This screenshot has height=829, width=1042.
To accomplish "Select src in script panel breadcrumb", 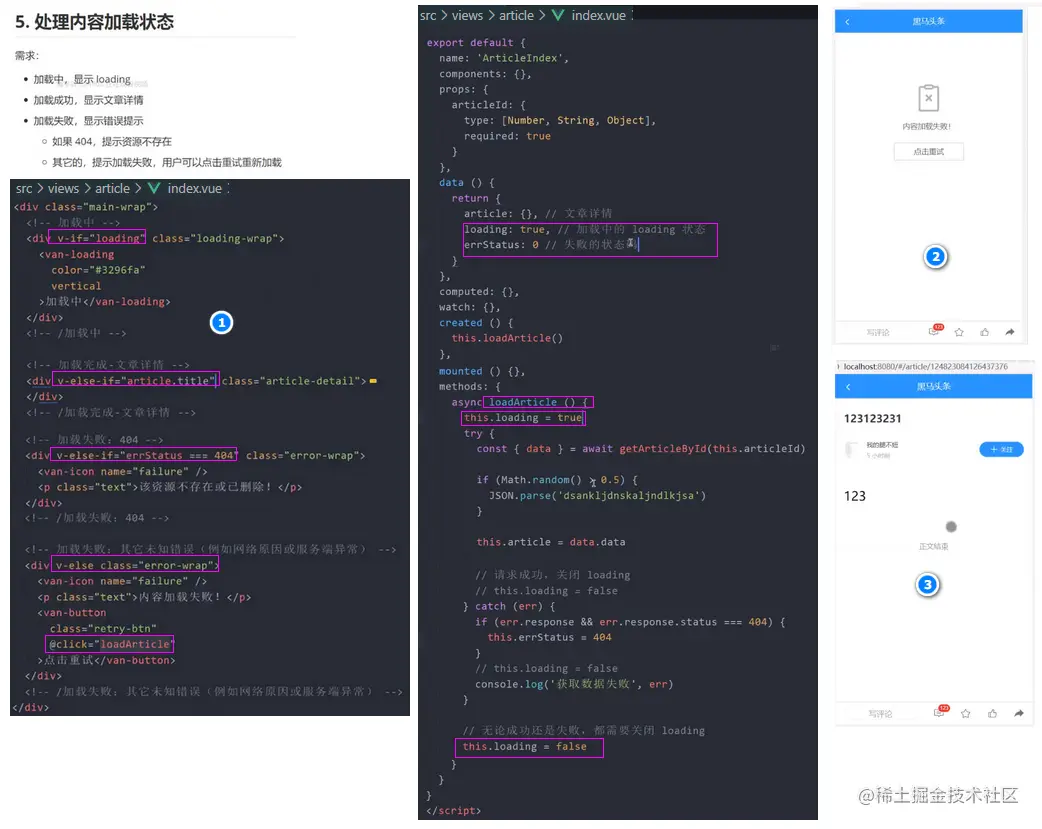I will click(428, 15).
